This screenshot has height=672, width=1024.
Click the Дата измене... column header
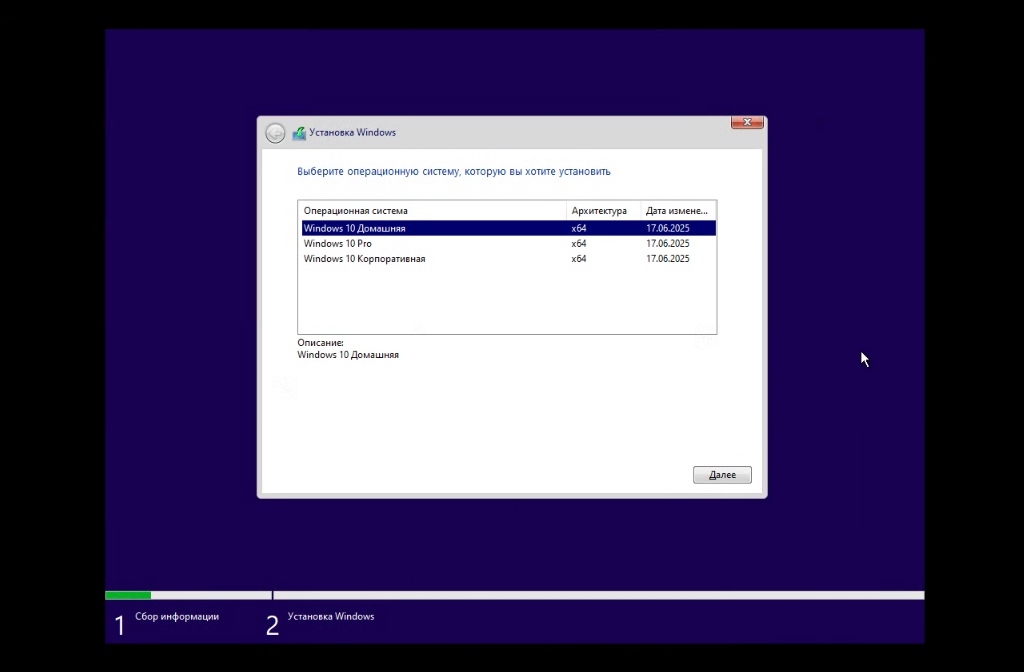678,211
